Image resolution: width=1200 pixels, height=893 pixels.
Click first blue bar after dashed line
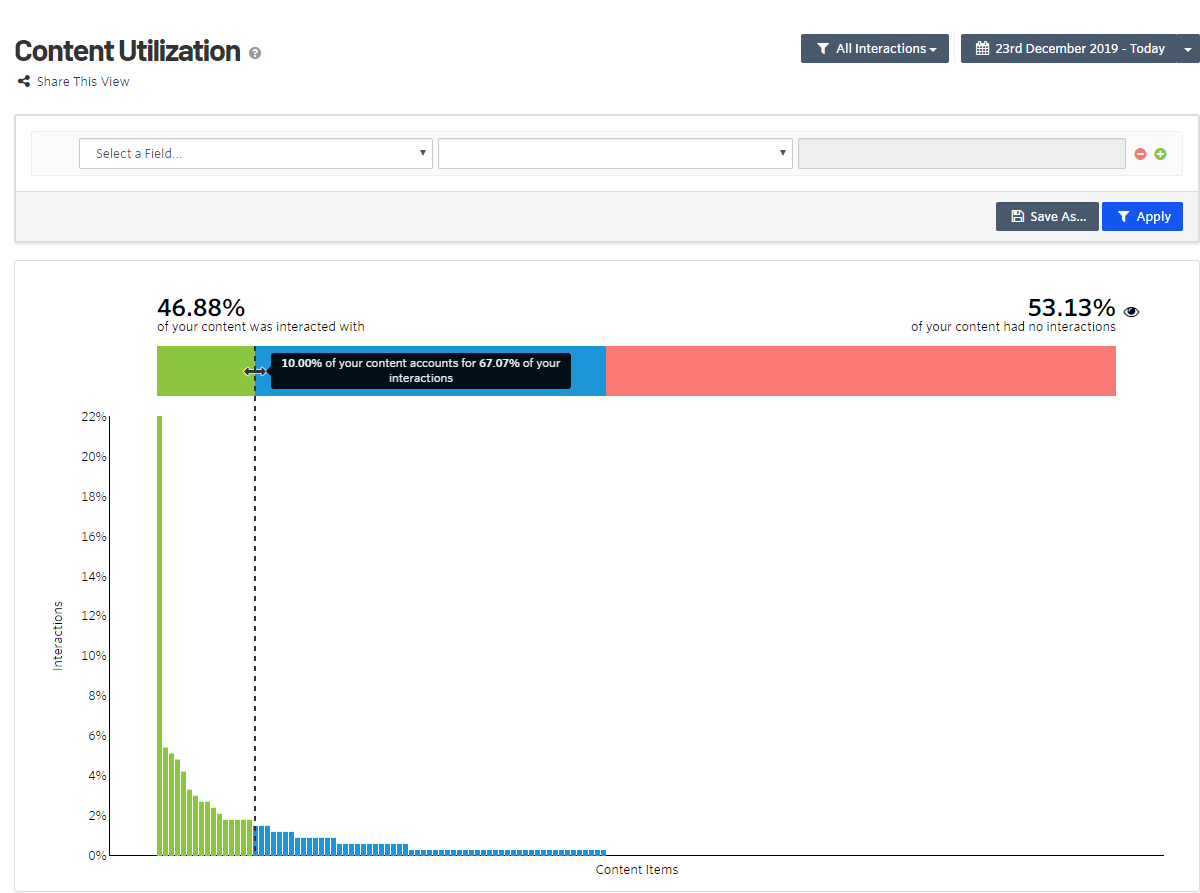point(258,841)
